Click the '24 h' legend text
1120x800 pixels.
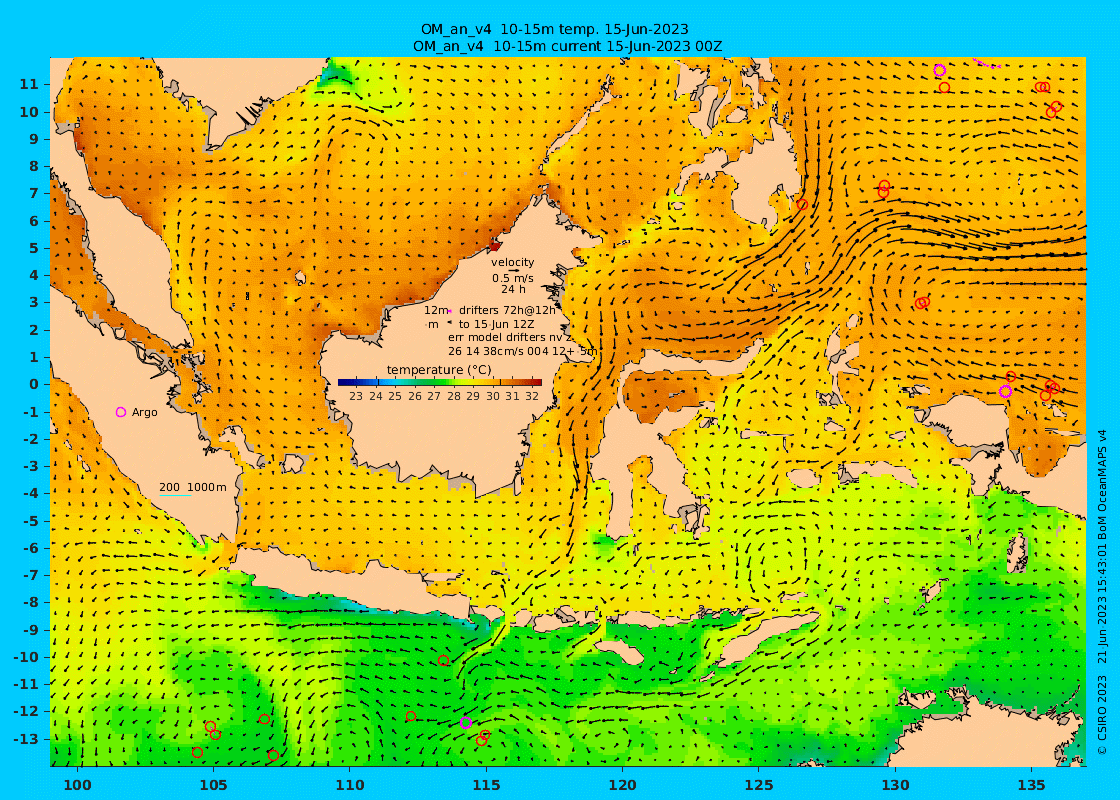coord(513,289)
